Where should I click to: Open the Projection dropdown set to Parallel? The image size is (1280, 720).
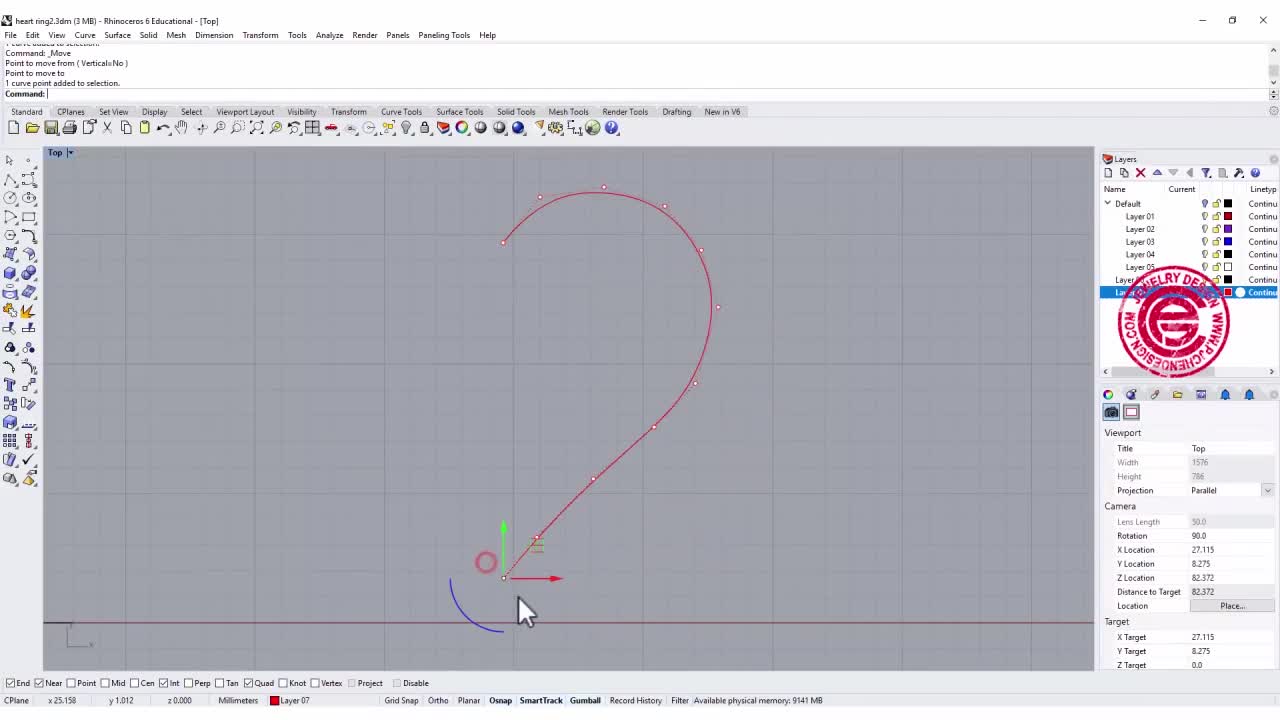[1267, 490]
